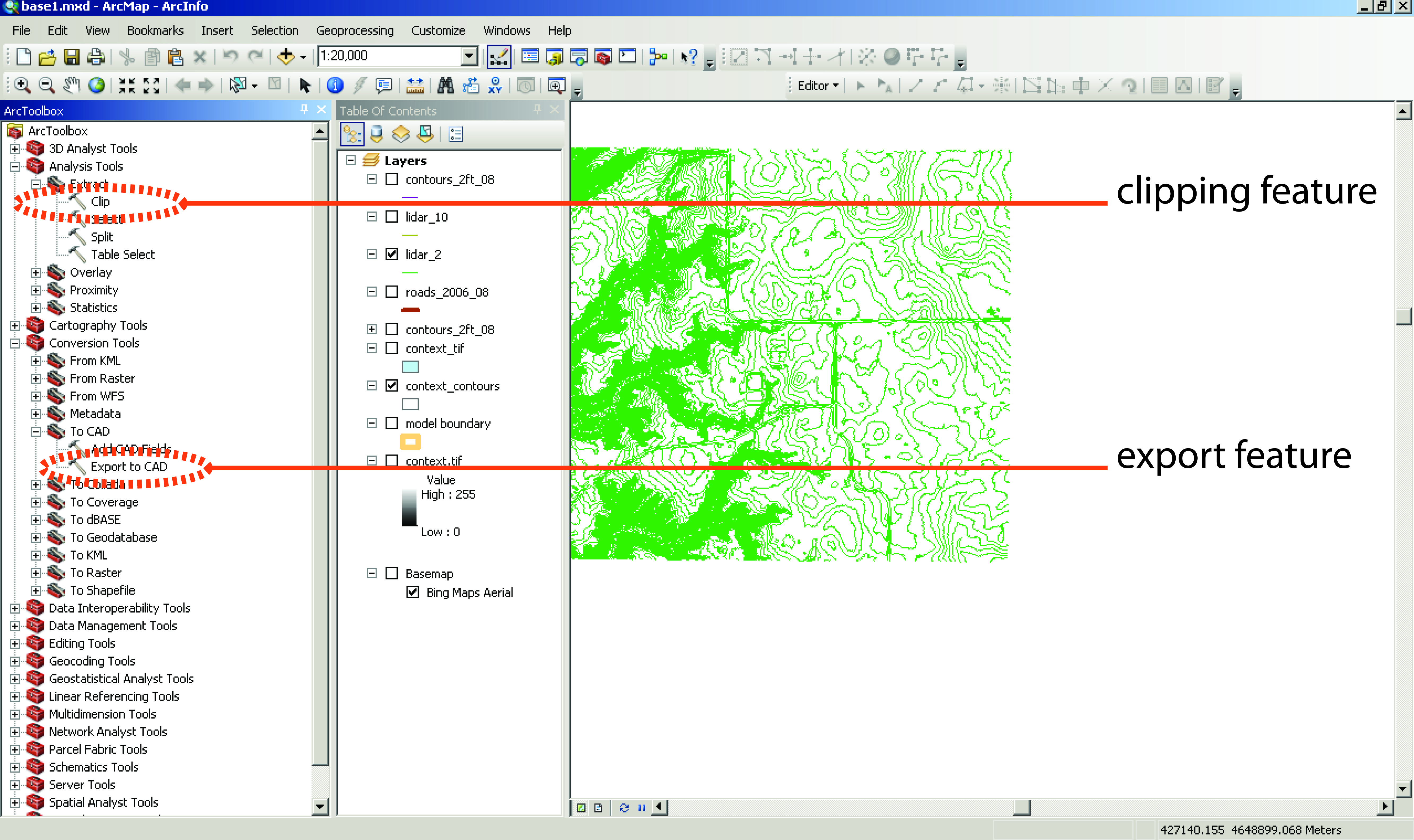Screen dimensions: 1414x840
Task: Select the Identify tool
Action: point(335,85)
